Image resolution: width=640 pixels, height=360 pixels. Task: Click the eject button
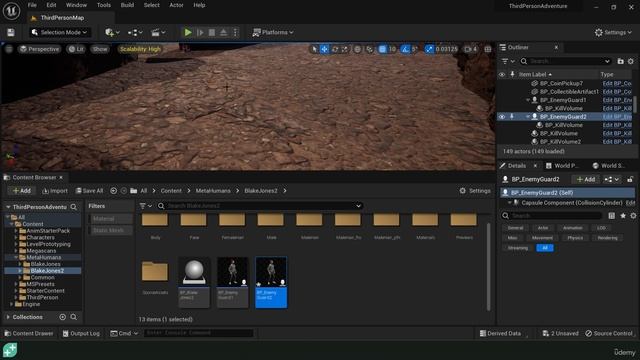click(x=224, y=32)
